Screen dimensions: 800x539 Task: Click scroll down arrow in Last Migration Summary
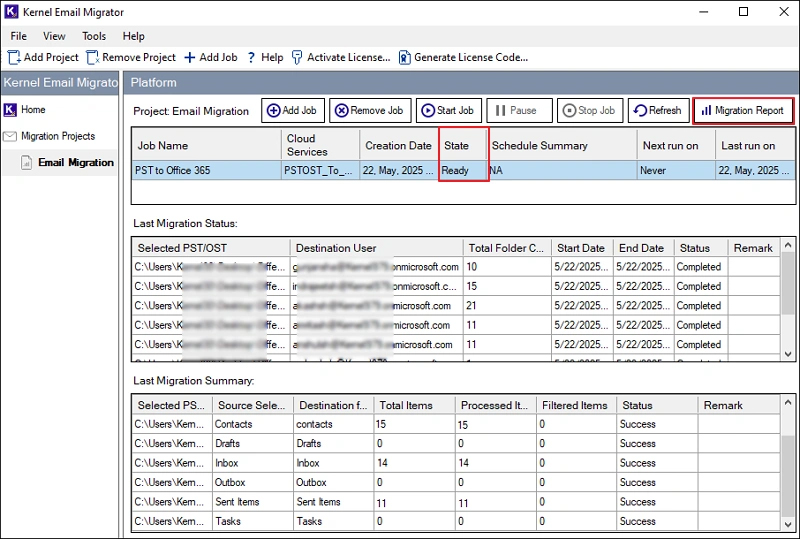(788, 524)
